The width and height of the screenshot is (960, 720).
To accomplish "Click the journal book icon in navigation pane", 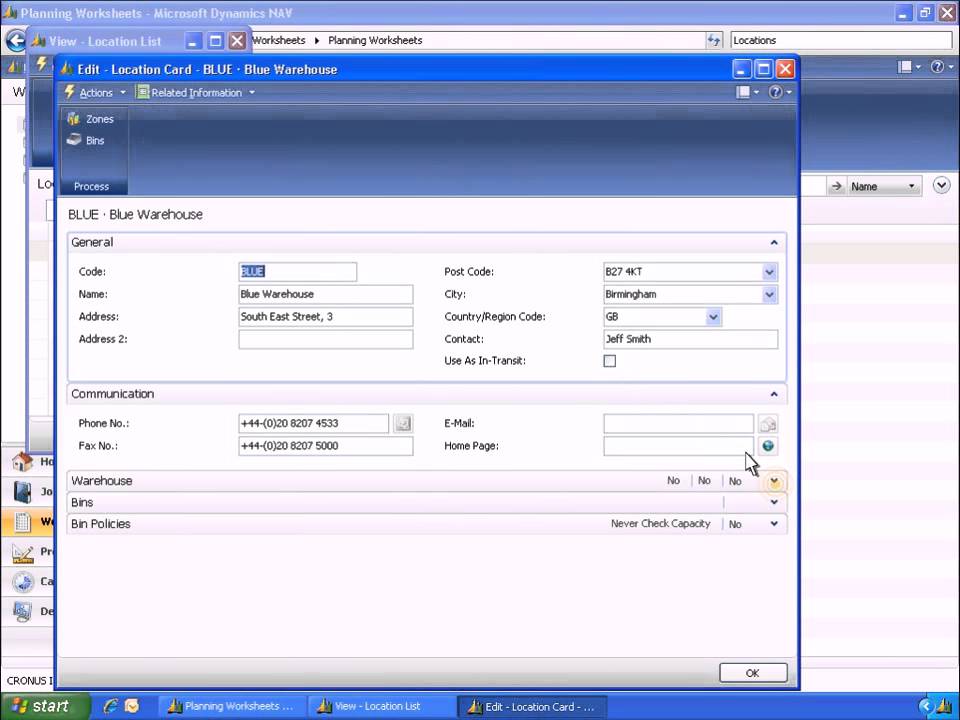I will point(23,492).
